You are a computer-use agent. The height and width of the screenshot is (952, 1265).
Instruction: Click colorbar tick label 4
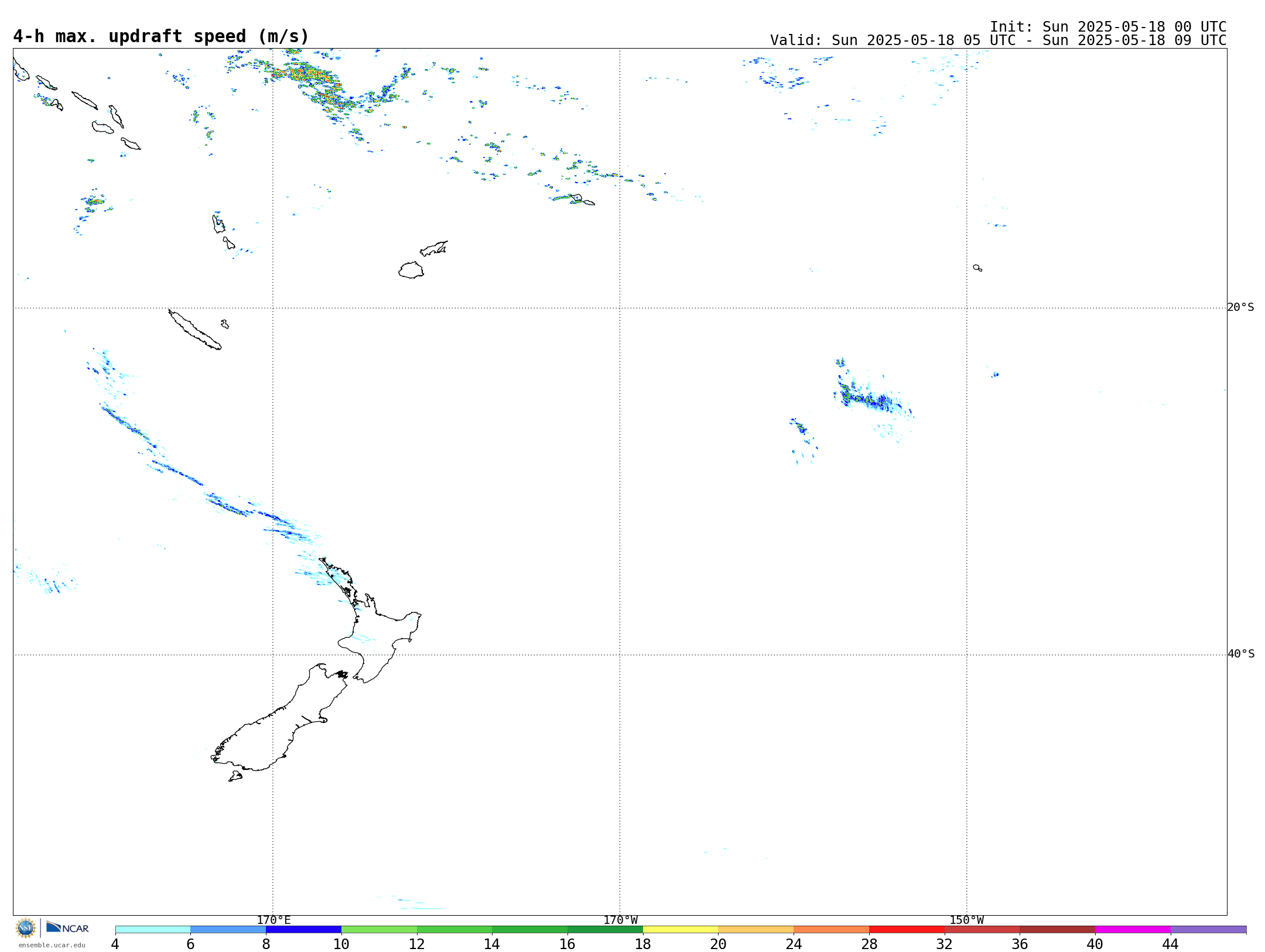pos(115,944)
